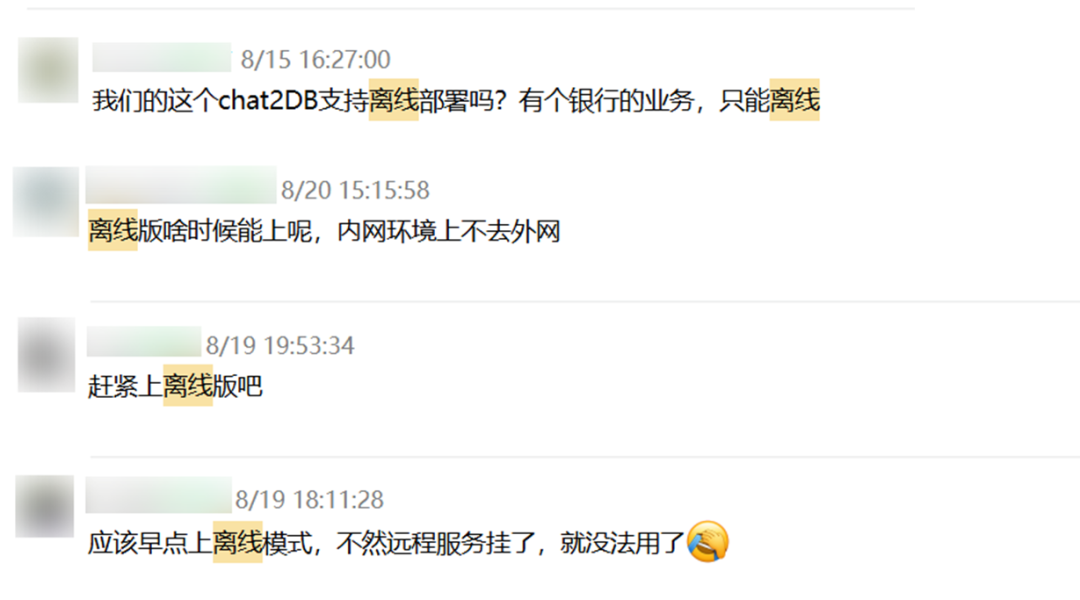
Task: Click the chat2DB word in the first message
Action: (x=268, y=101)
